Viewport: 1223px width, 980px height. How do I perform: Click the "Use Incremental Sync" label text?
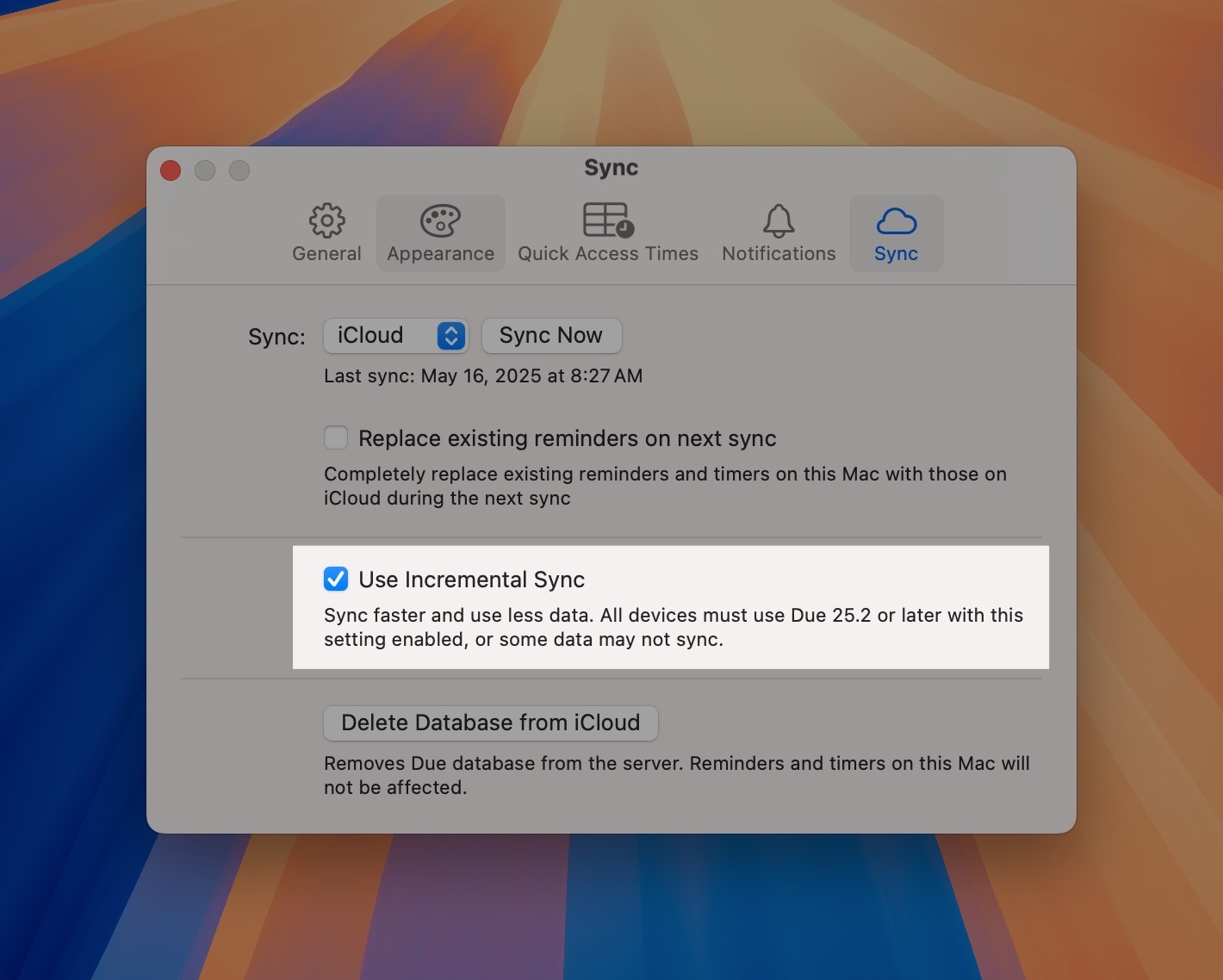[471, 580]
